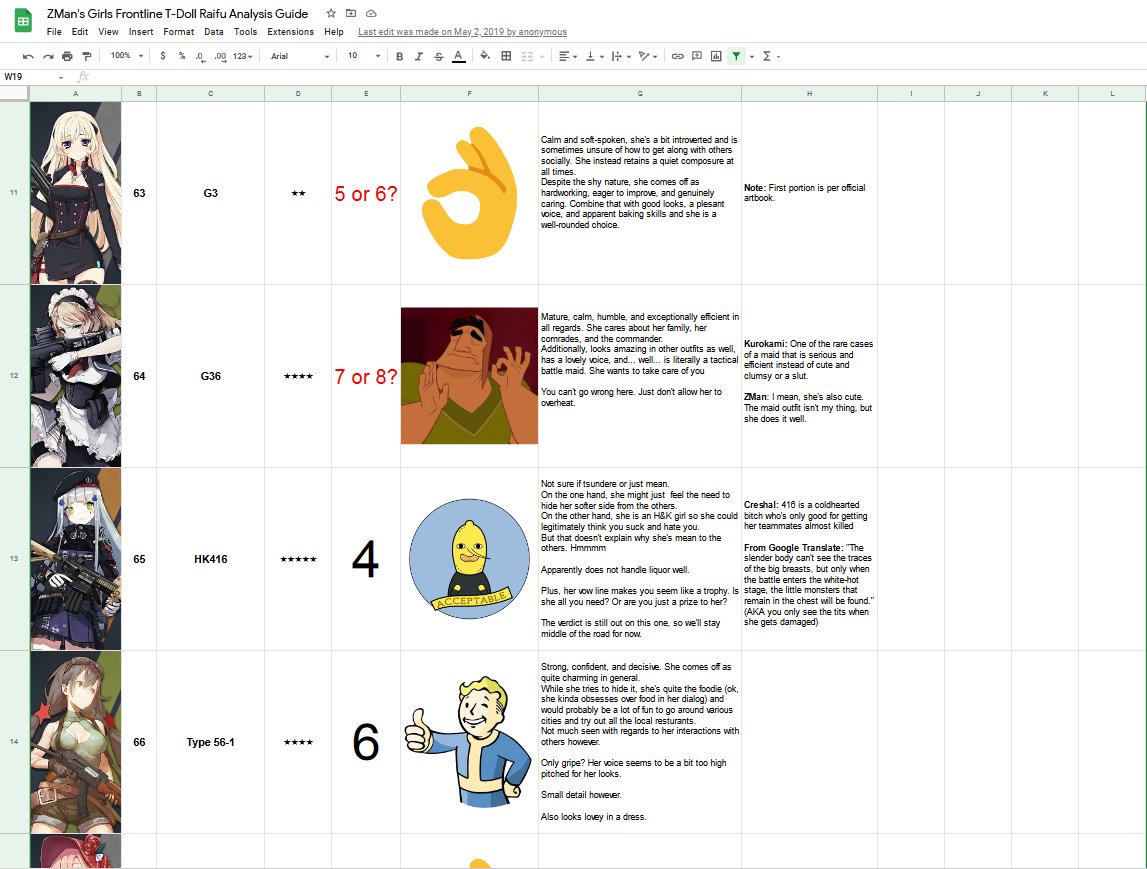1147x869 pixels.
Task: Select the HK416 name cell
Action: [x=211, y=559]
